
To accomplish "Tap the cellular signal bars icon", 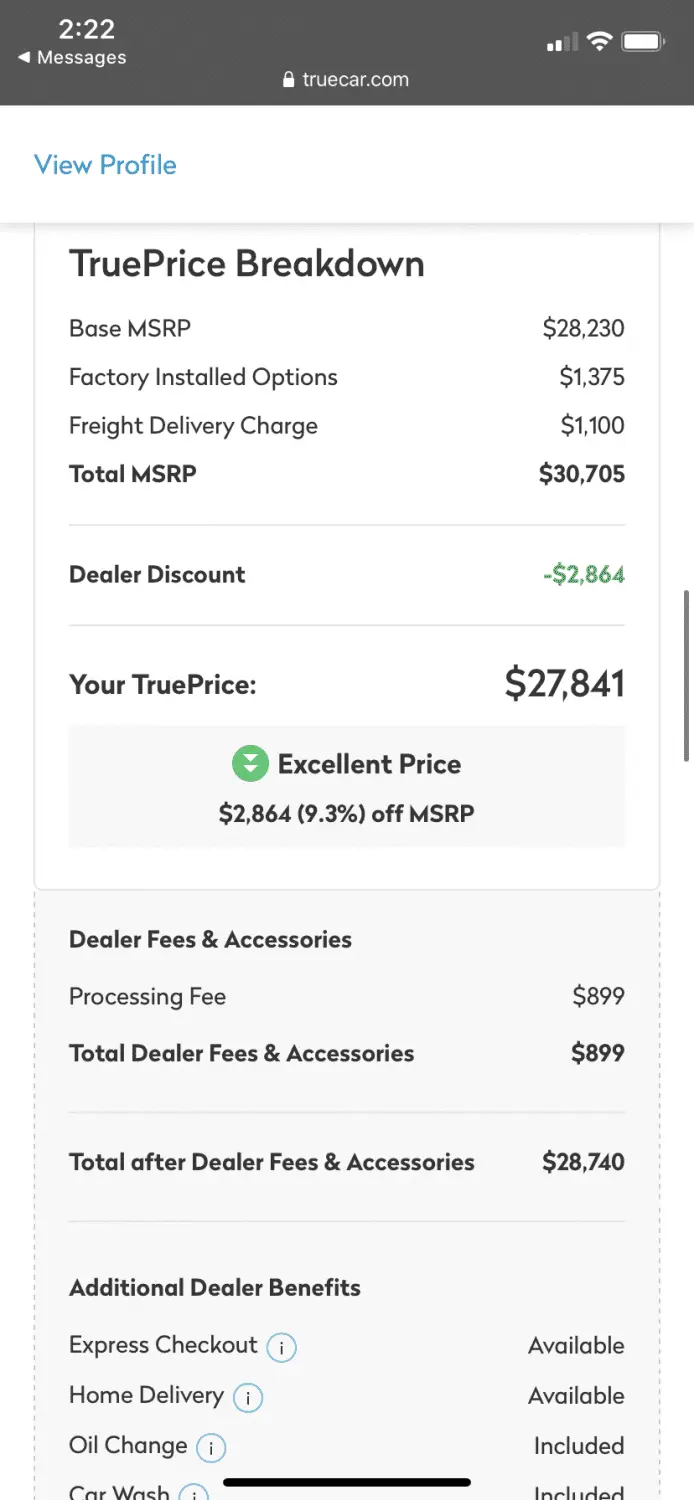I will [562, 43].
